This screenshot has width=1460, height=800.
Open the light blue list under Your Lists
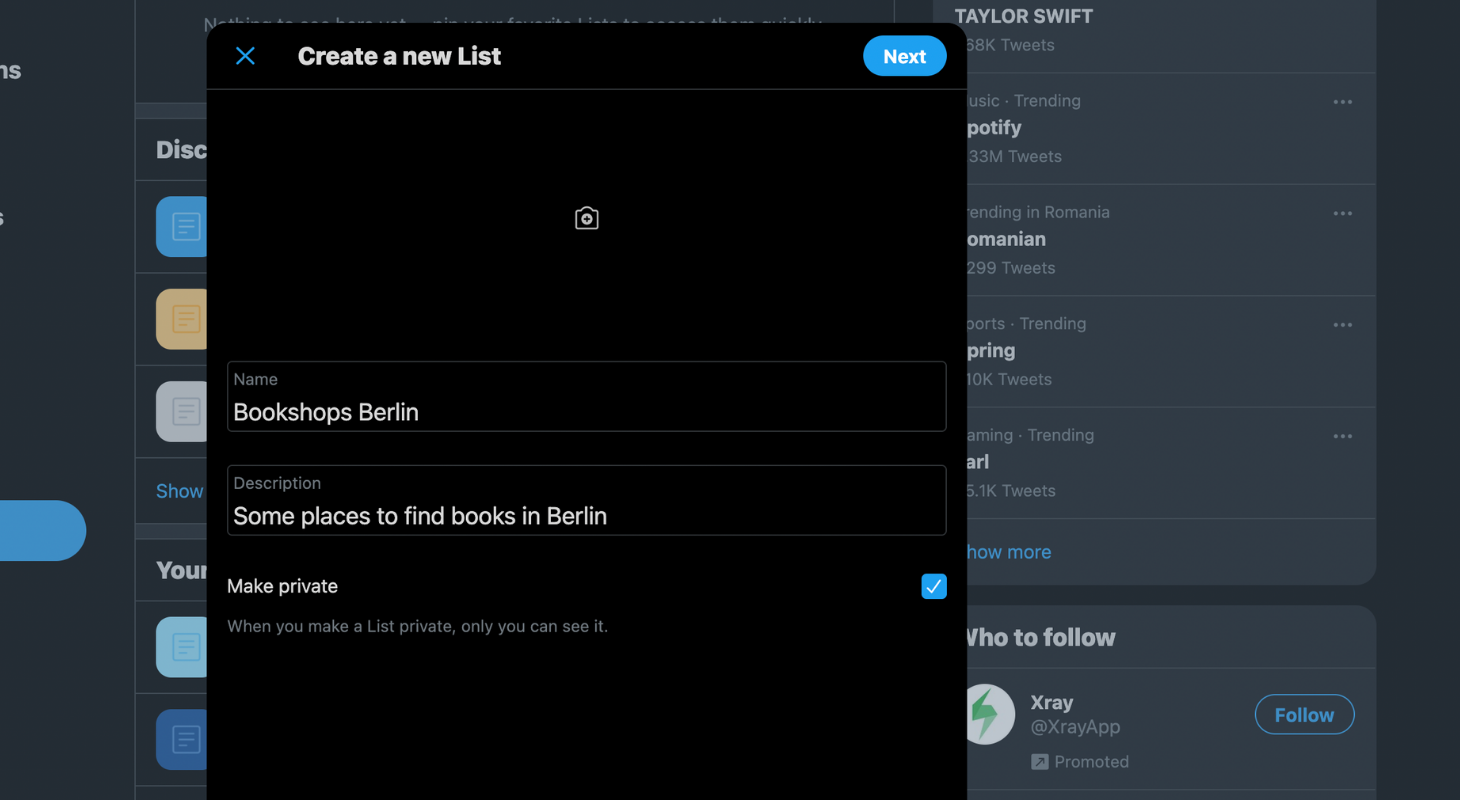coord(182,647)
